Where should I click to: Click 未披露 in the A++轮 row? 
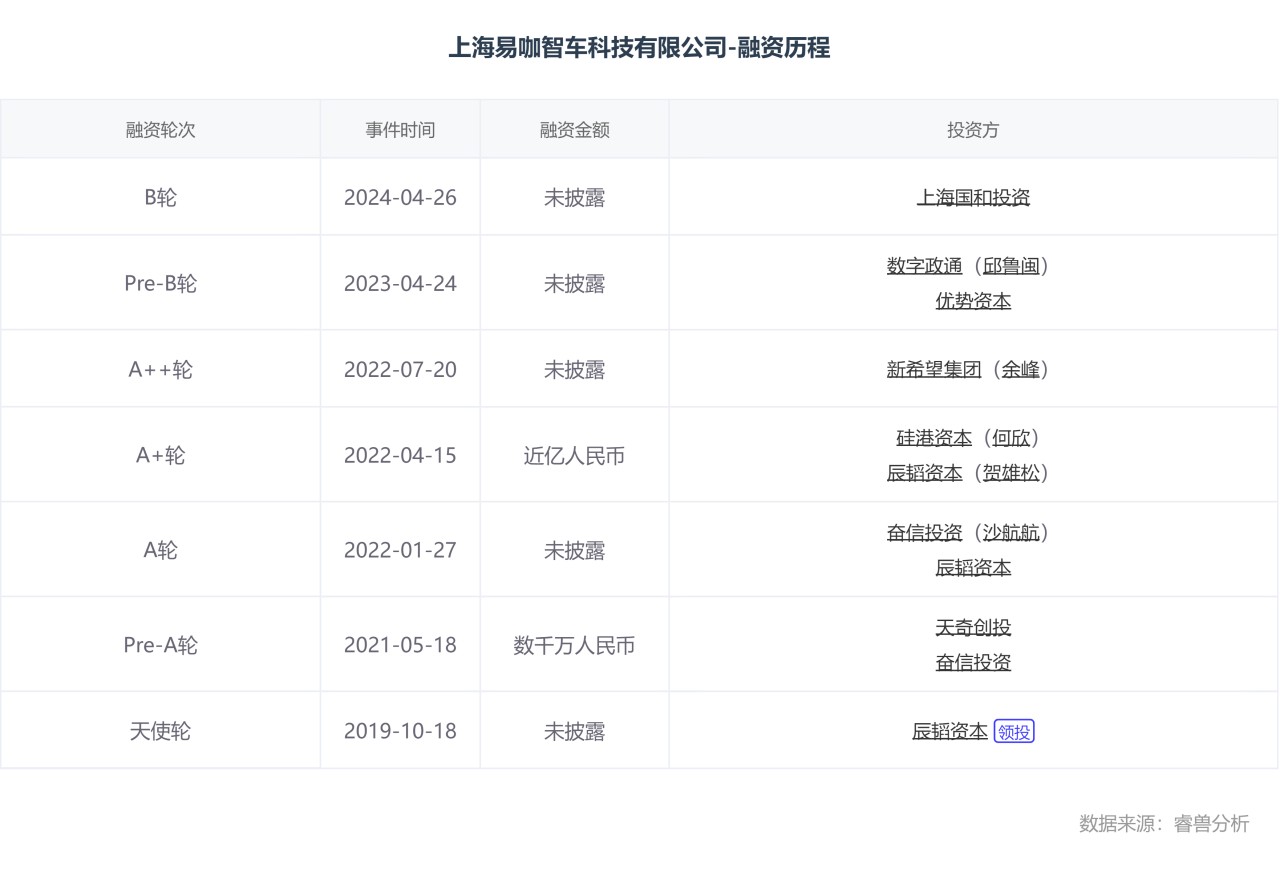pyautogui.click(x=574, y=369)
